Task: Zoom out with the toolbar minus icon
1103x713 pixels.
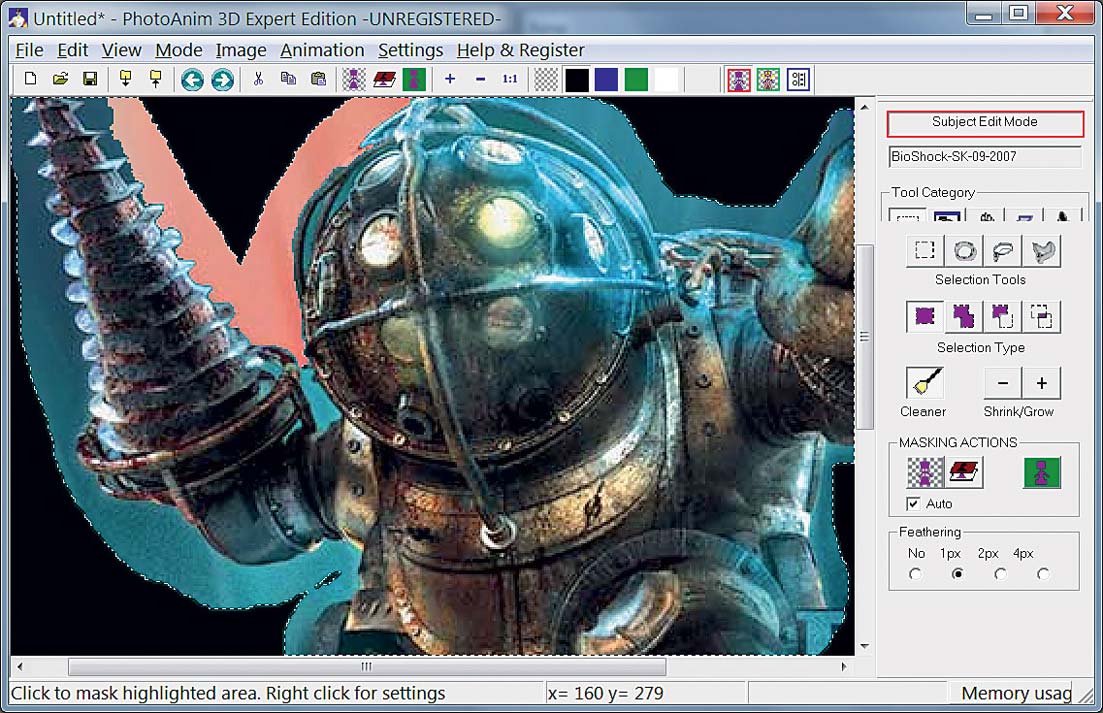Action: pyautogui.click(x=480, y=79)
